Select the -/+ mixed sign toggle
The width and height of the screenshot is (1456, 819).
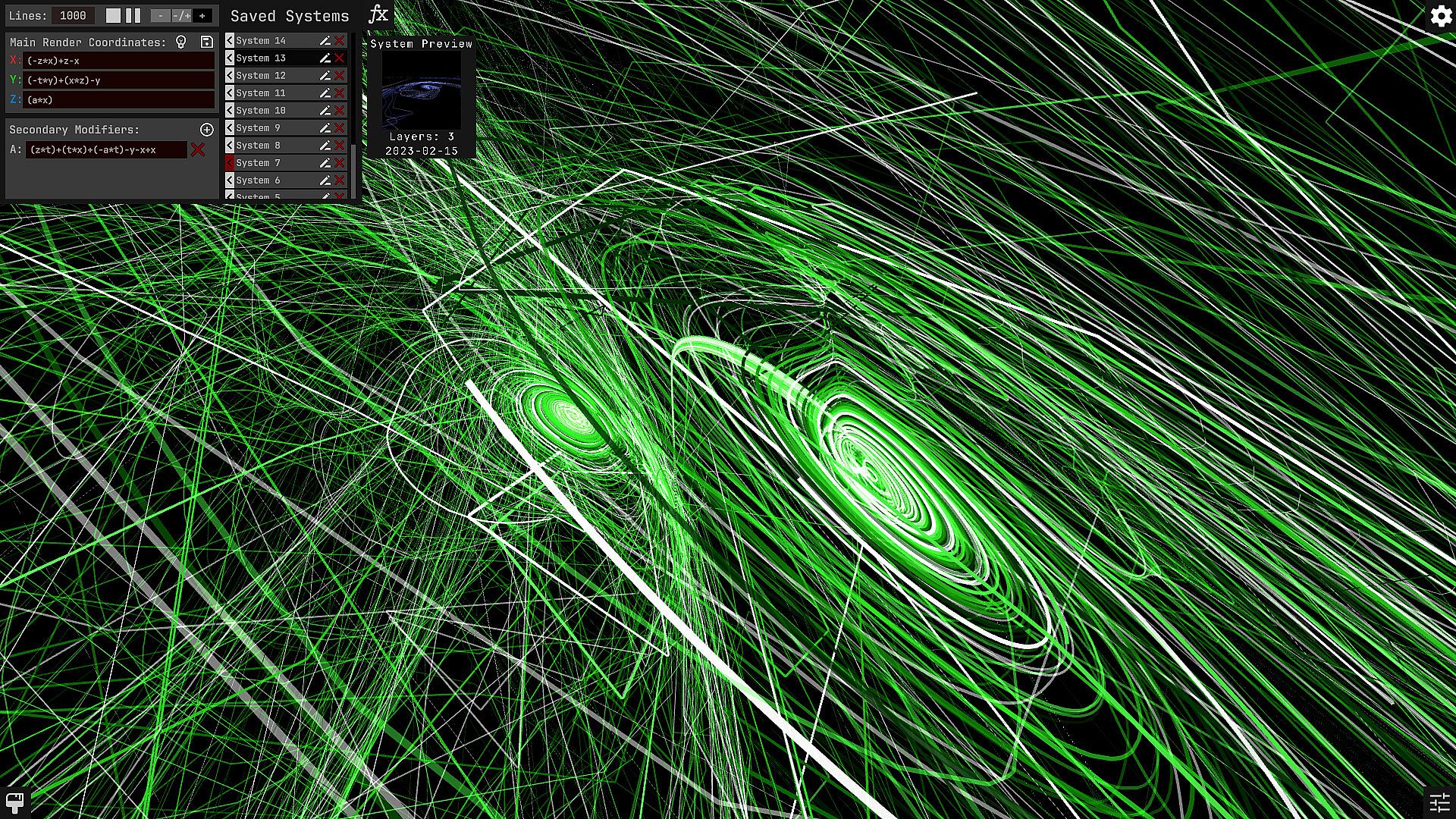[181, 16]
